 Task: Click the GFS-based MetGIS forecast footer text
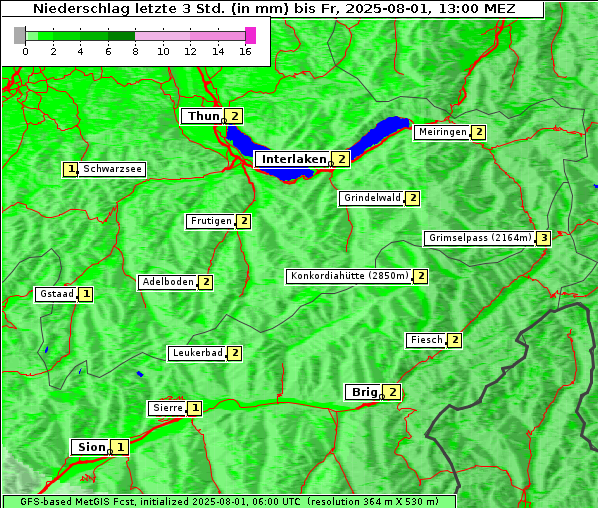click(x=229, y=502)
